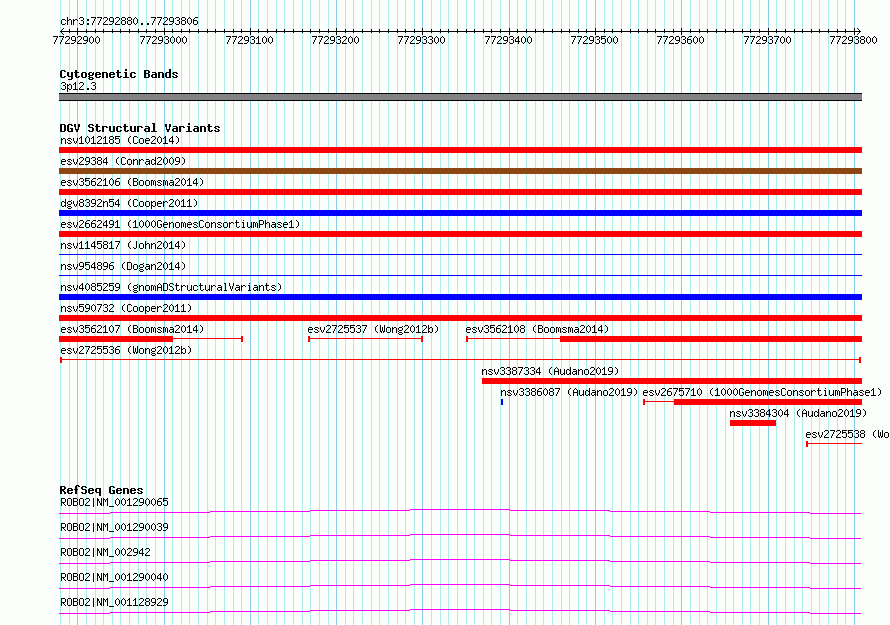Click the RefSeq Genes track heading
890x625 pixels.
coord(101,490)
